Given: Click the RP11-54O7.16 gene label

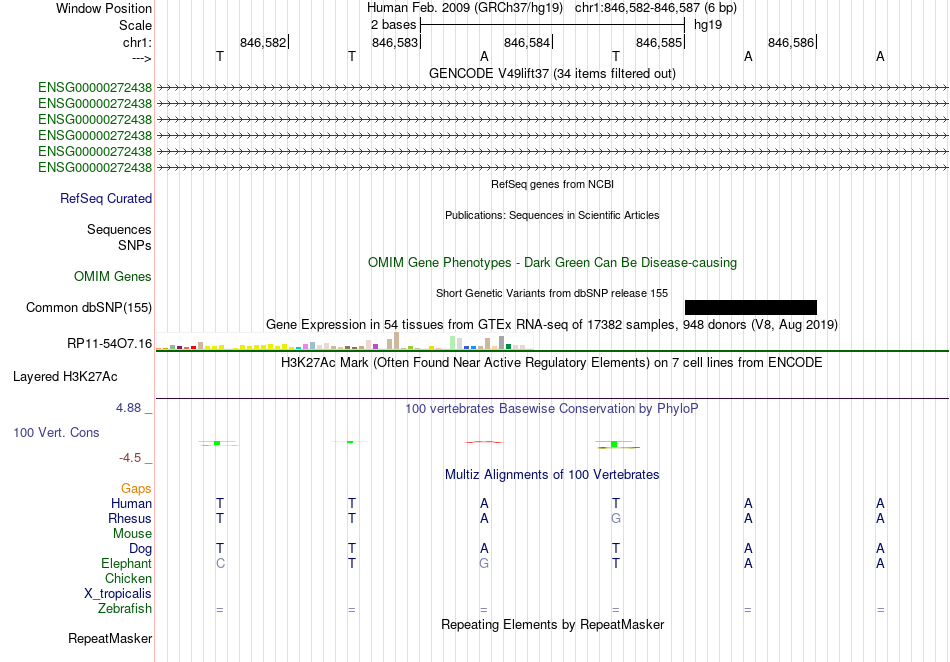Looking at the screenshot, I should tap(110, 344).
